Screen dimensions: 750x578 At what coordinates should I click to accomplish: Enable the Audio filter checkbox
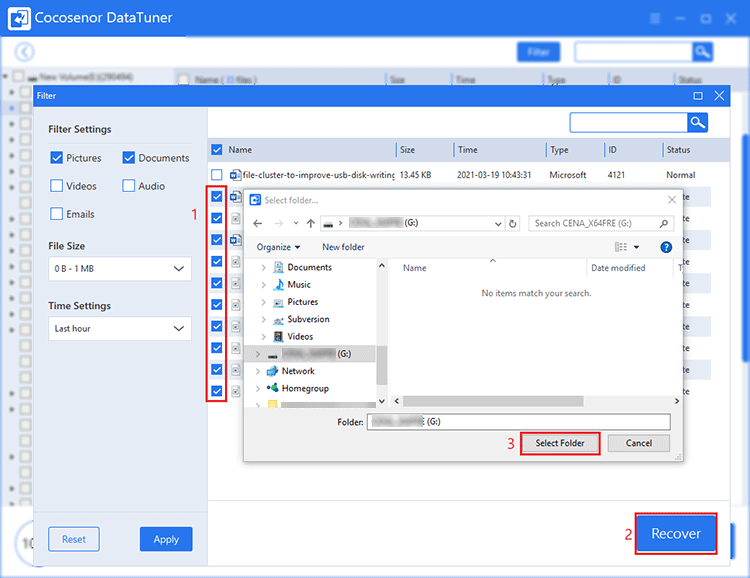pyautogui.click(x=128, y=186)
